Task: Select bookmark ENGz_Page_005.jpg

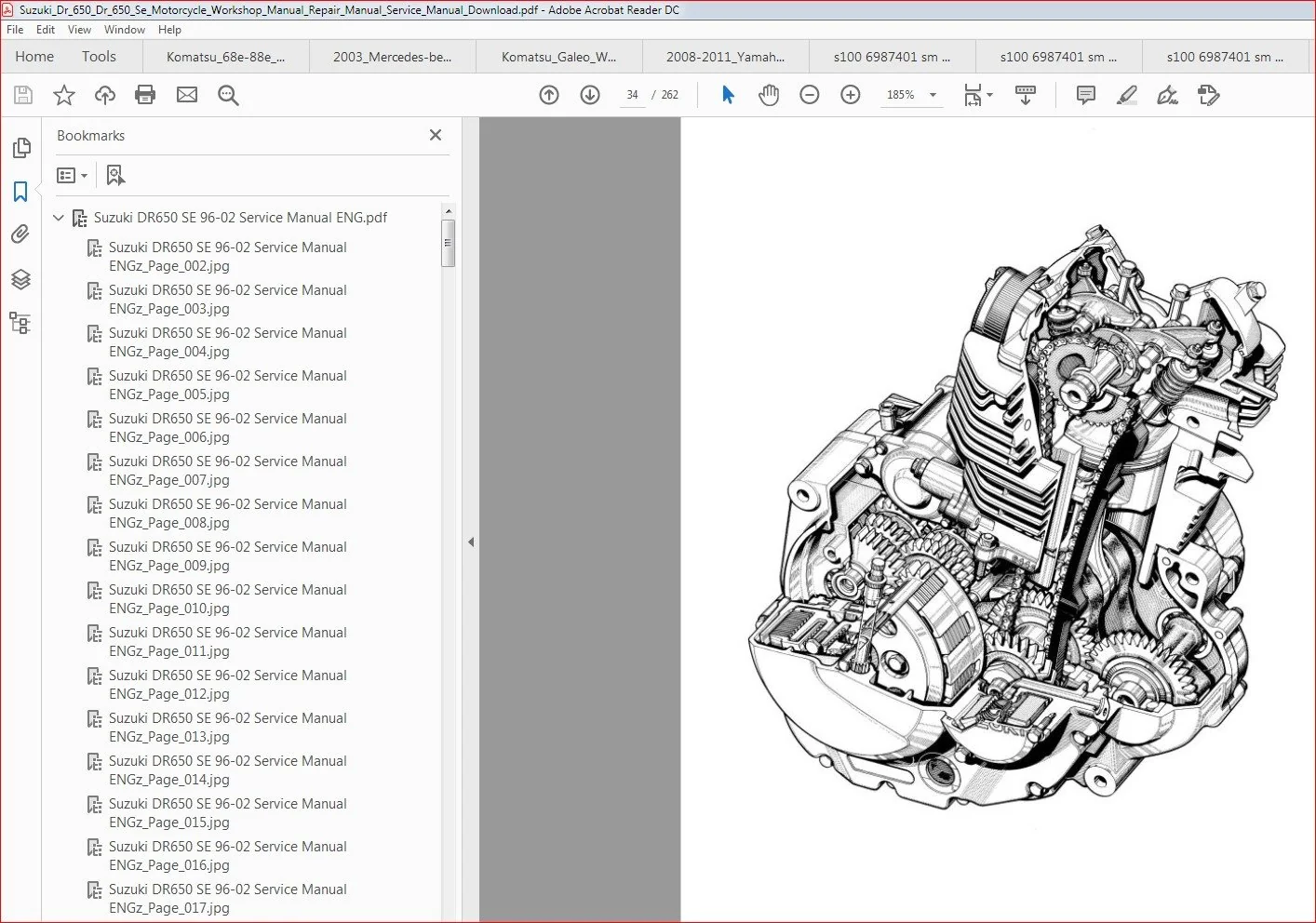Action: click(x=227, y=385)
